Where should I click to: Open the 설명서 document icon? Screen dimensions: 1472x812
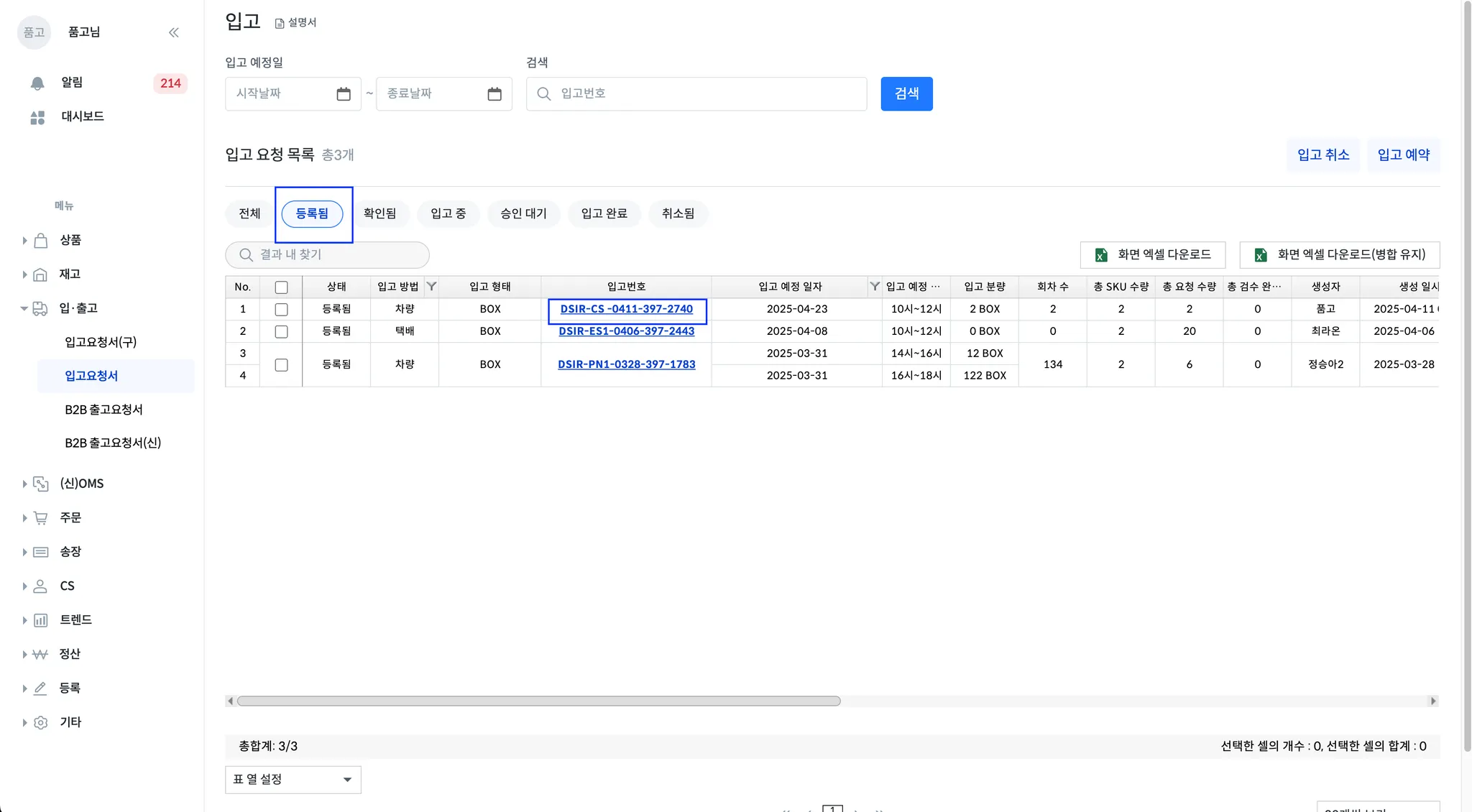coord(280,24)
